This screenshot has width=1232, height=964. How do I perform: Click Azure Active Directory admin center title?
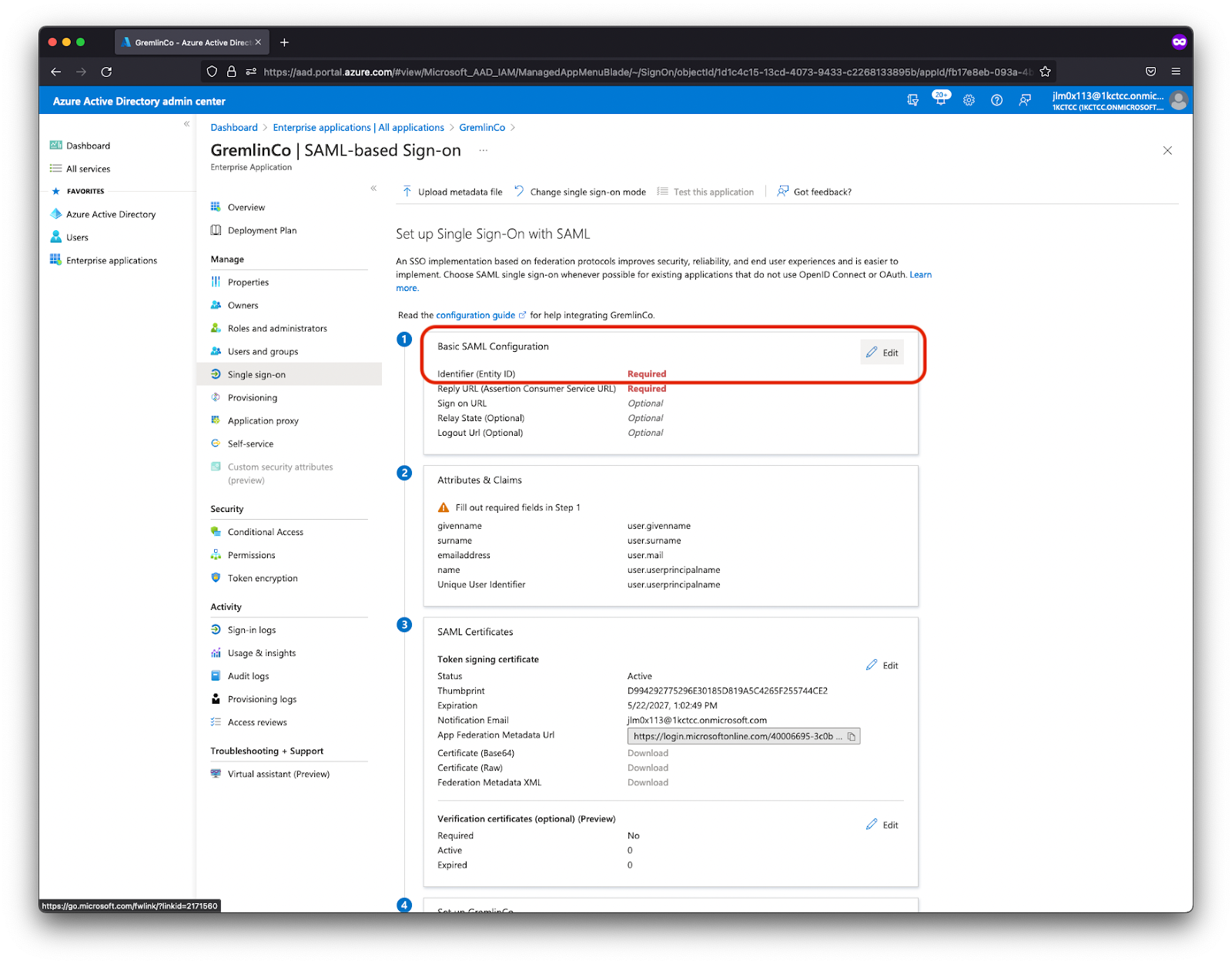coord(139,101)
